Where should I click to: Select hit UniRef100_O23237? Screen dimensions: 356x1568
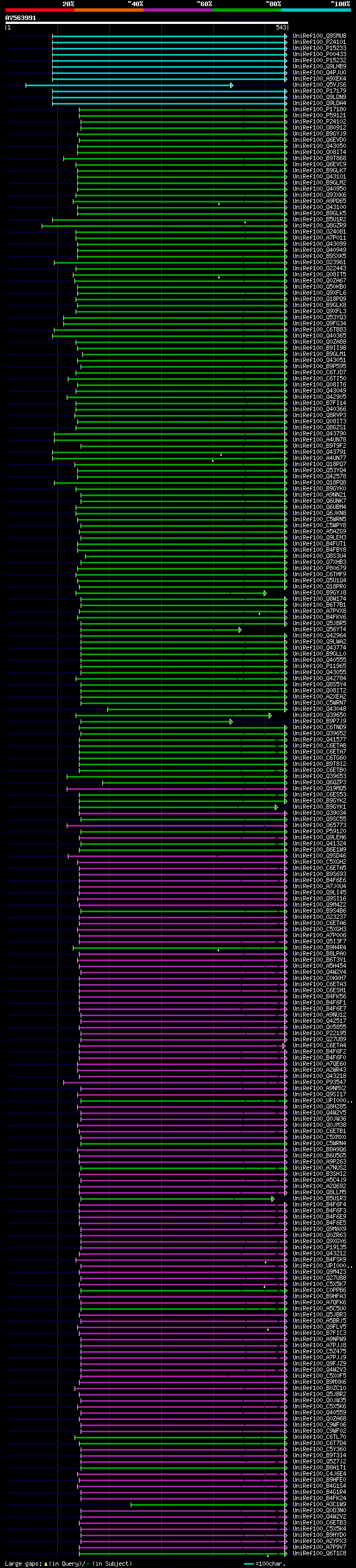click(x=319, y=917)
